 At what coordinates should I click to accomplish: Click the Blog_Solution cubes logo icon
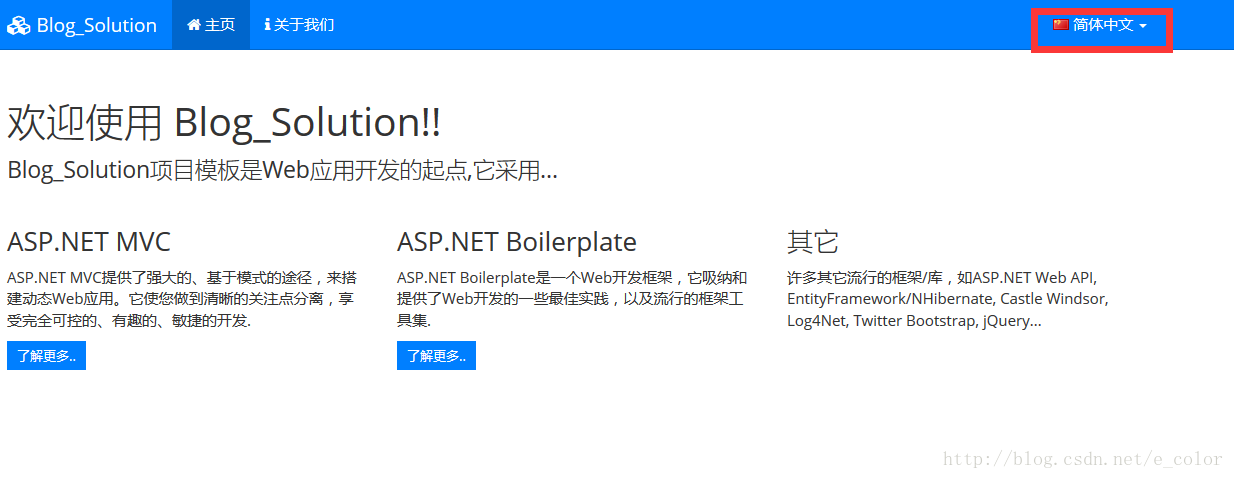19,25
